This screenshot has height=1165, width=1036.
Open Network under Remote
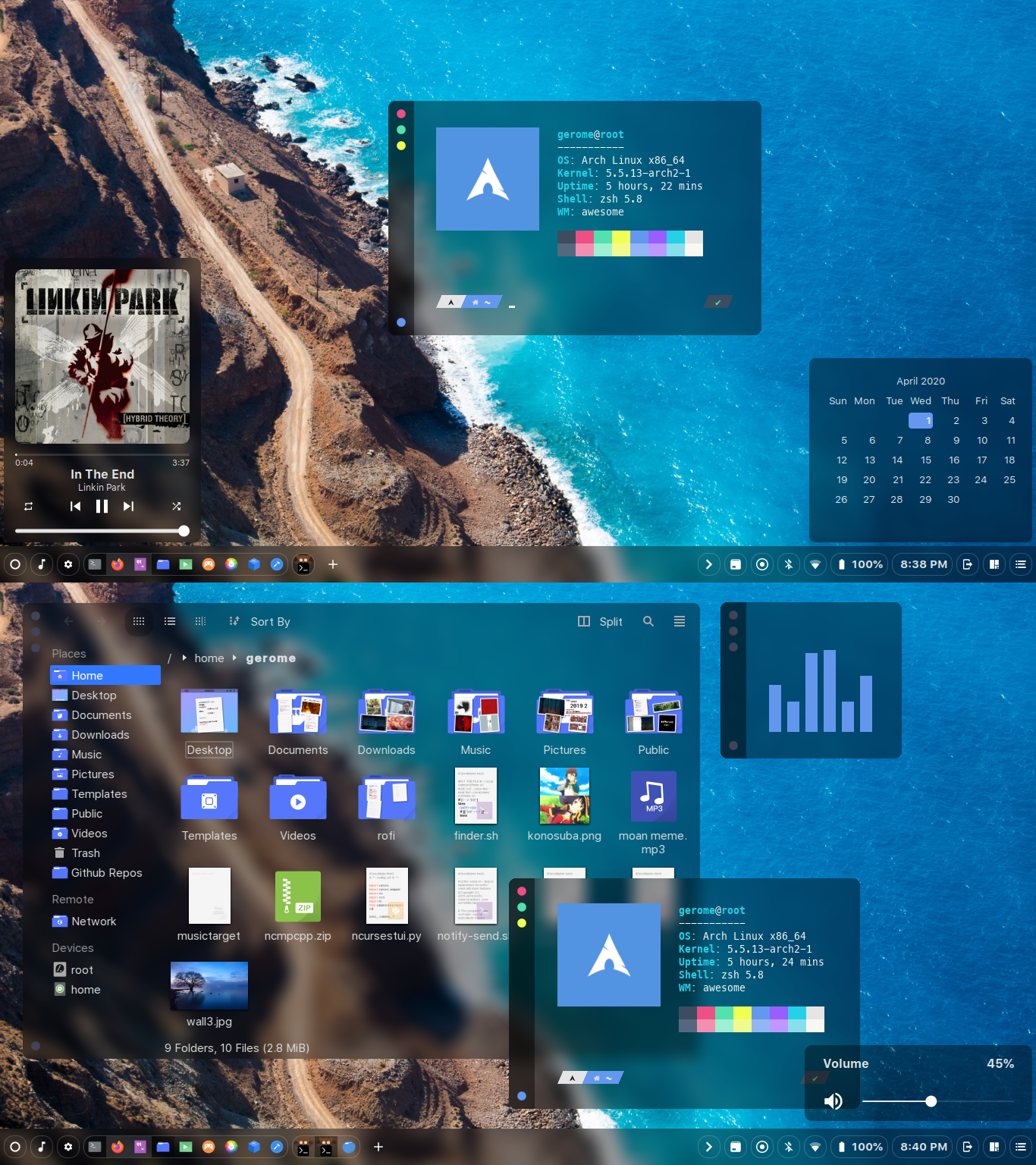pos(105,922)
